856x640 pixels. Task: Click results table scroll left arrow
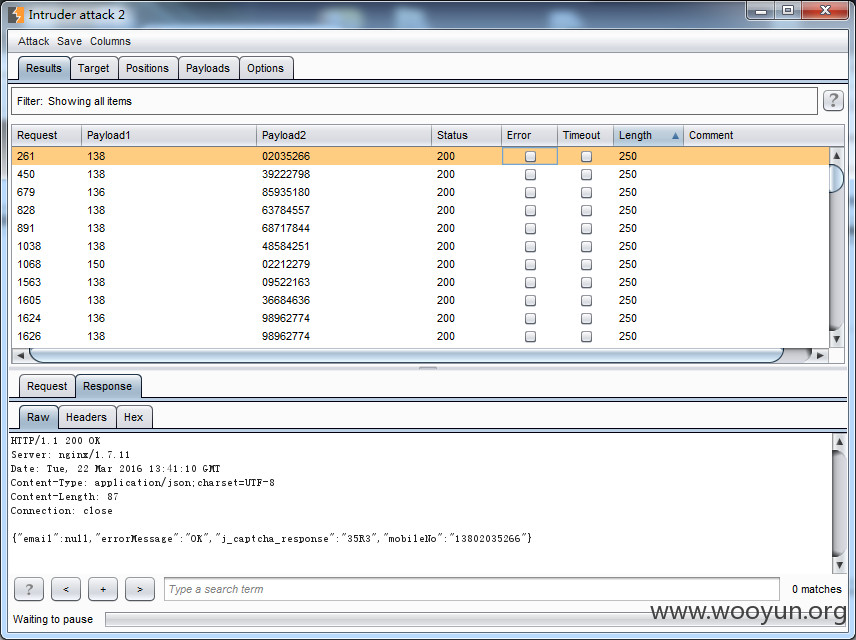(x=20, y=355)
